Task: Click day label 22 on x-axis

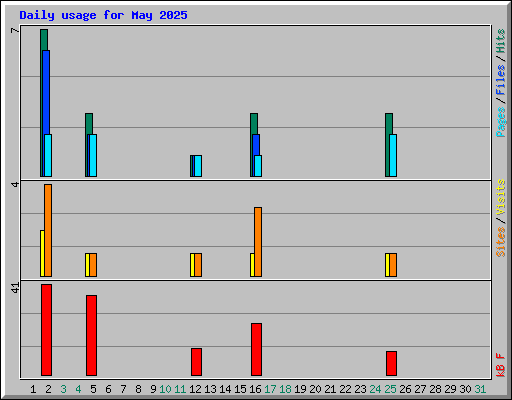Action: pos(345,389)
